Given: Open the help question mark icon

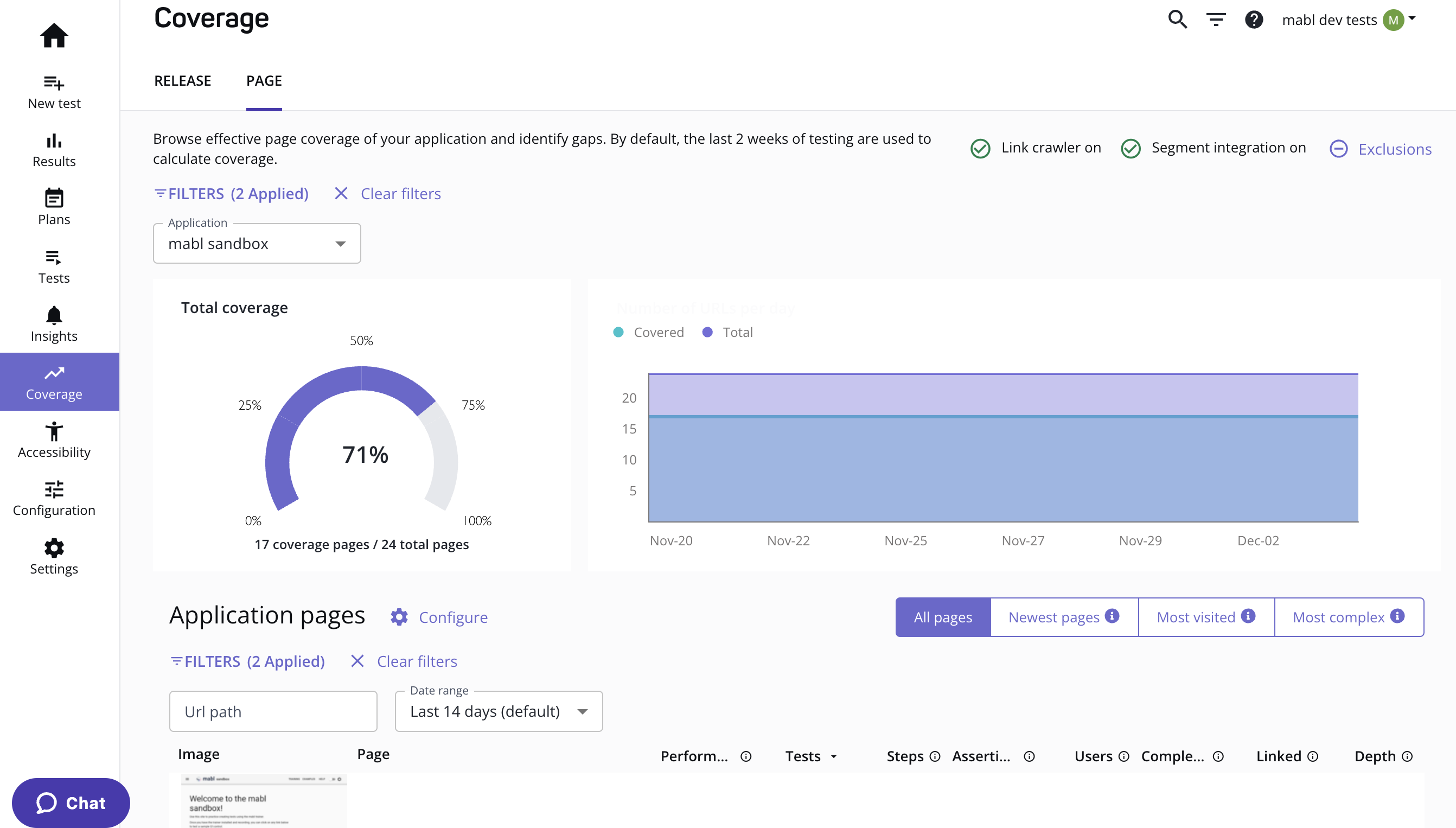Looking at the screenshot, I should [x=1254, y=20].
